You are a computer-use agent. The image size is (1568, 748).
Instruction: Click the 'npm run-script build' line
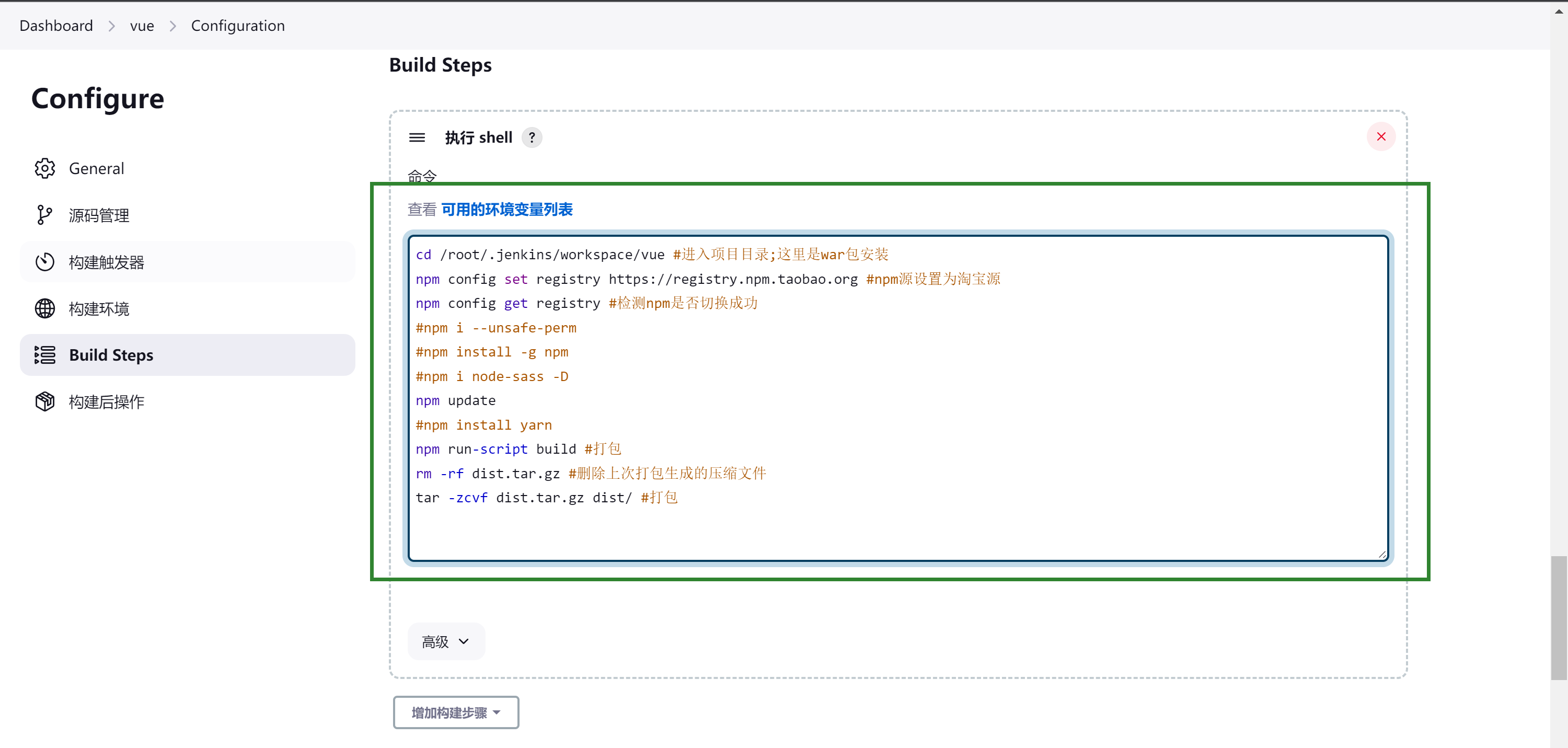point(518,449)
